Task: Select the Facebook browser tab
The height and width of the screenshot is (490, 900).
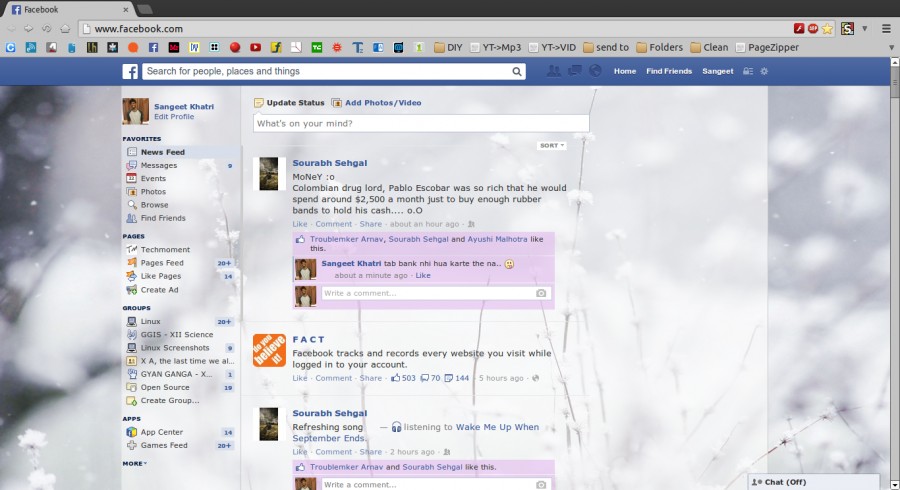Action: pyautogui.click(x=69, y=9)
